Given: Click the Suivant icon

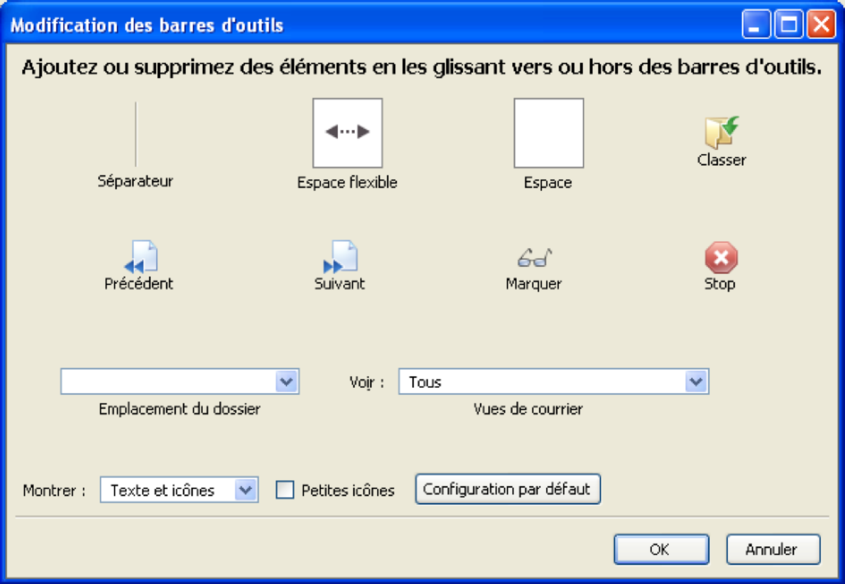Looking at the screenshot, I should [340, 257].
